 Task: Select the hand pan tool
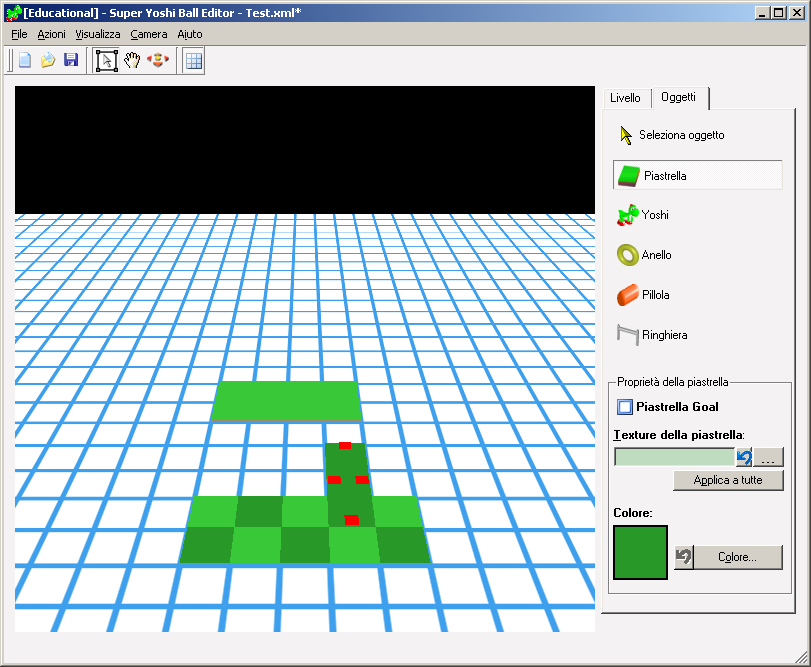[x=132, y=60]
